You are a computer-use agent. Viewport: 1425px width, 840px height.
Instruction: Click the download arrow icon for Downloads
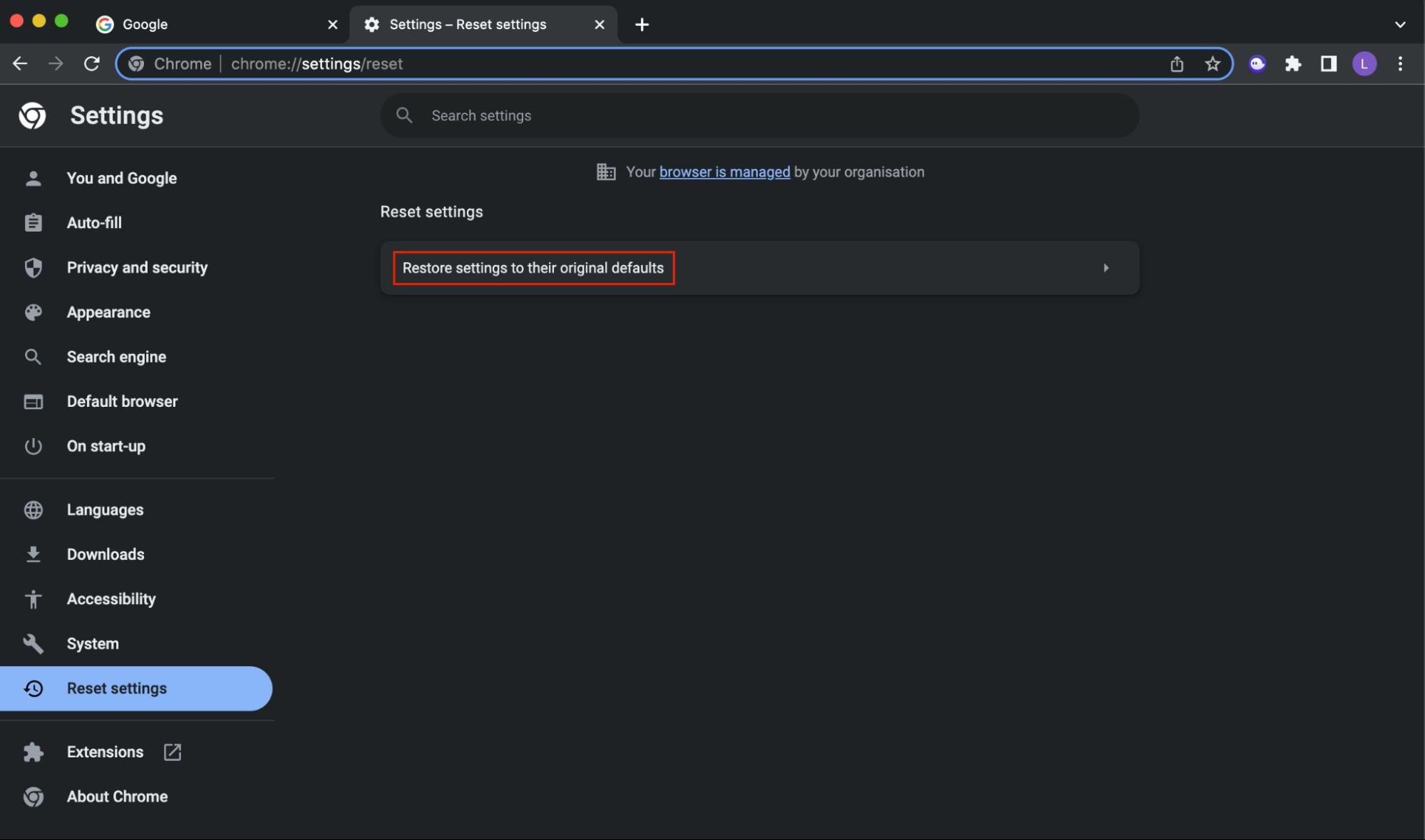coord(33,554)
